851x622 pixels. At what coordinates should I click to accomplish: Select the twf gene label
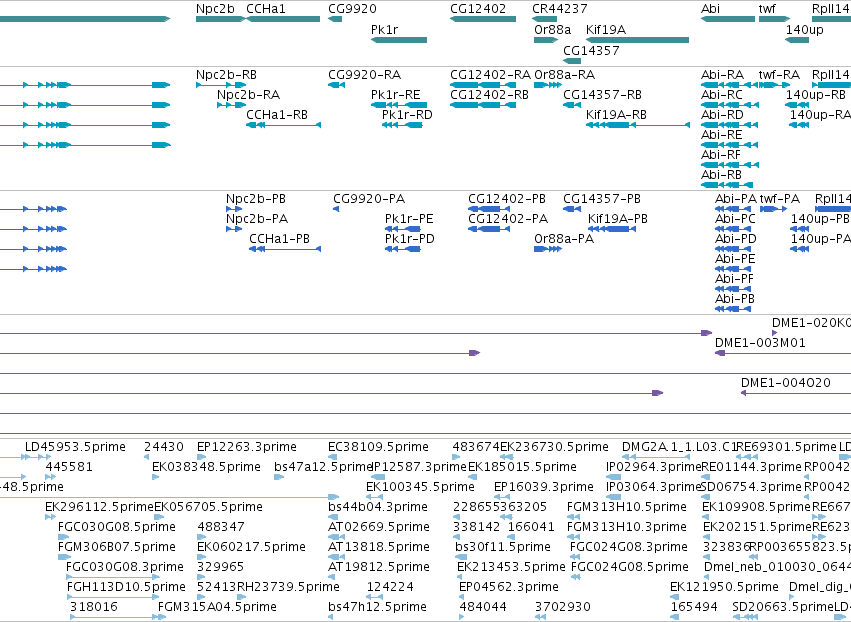(767, 9)
